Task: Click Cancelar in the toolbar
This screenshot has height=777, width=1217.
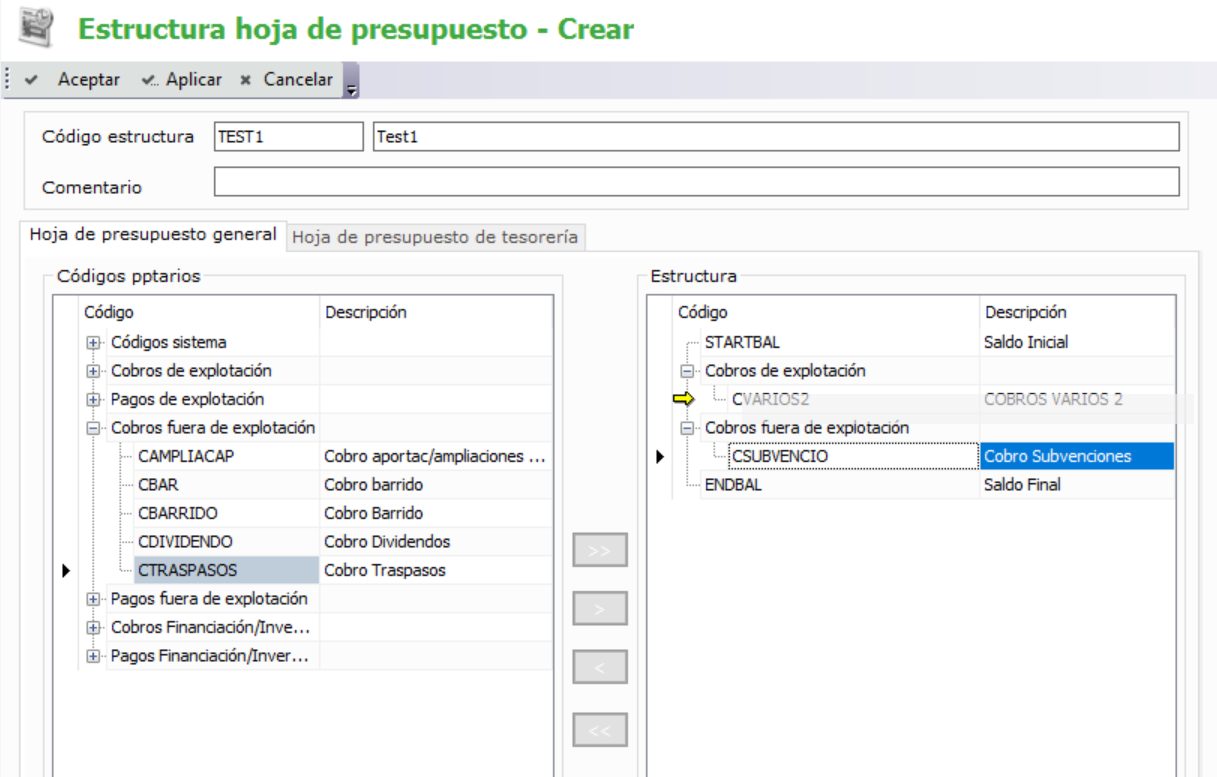Action: 287,80
